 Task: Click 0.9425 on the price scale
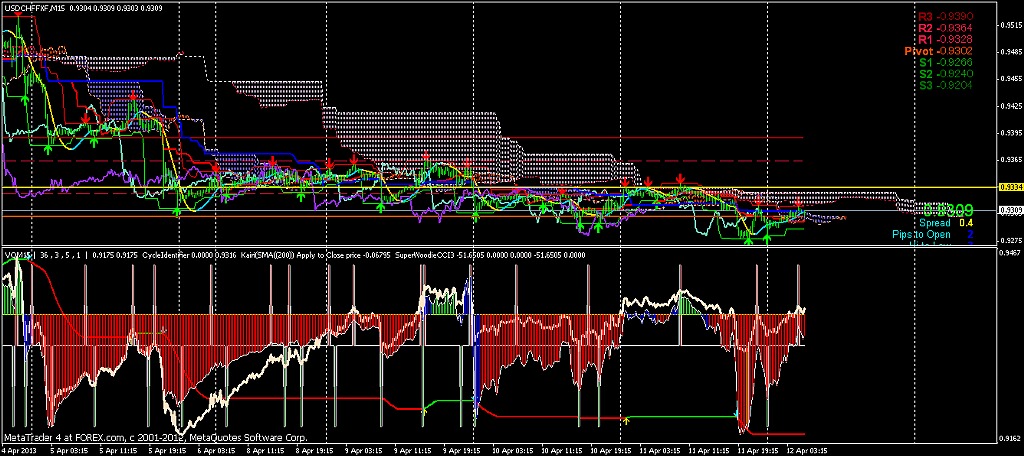tap(1010, 106)
